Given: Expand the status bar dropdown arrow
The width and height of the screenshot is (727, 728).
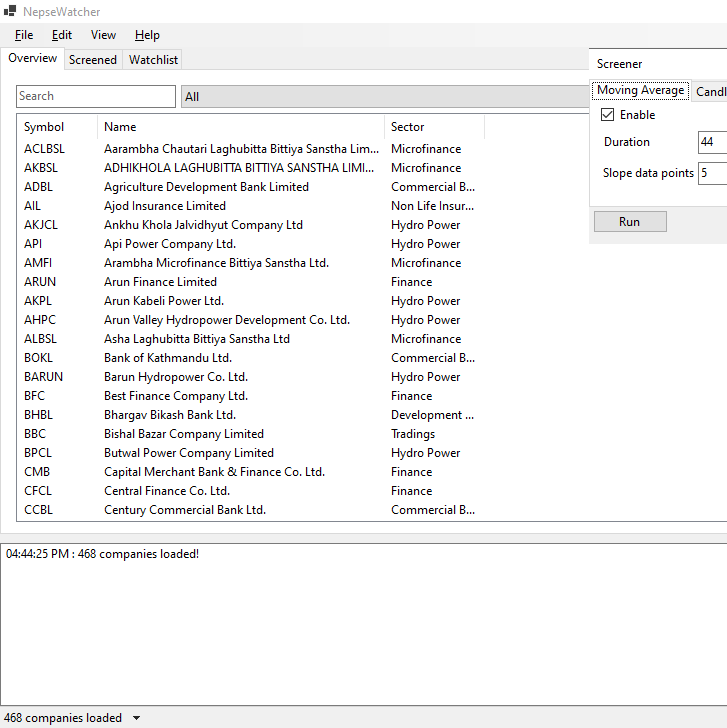Looking at the screenshot, I should (136, 718).
